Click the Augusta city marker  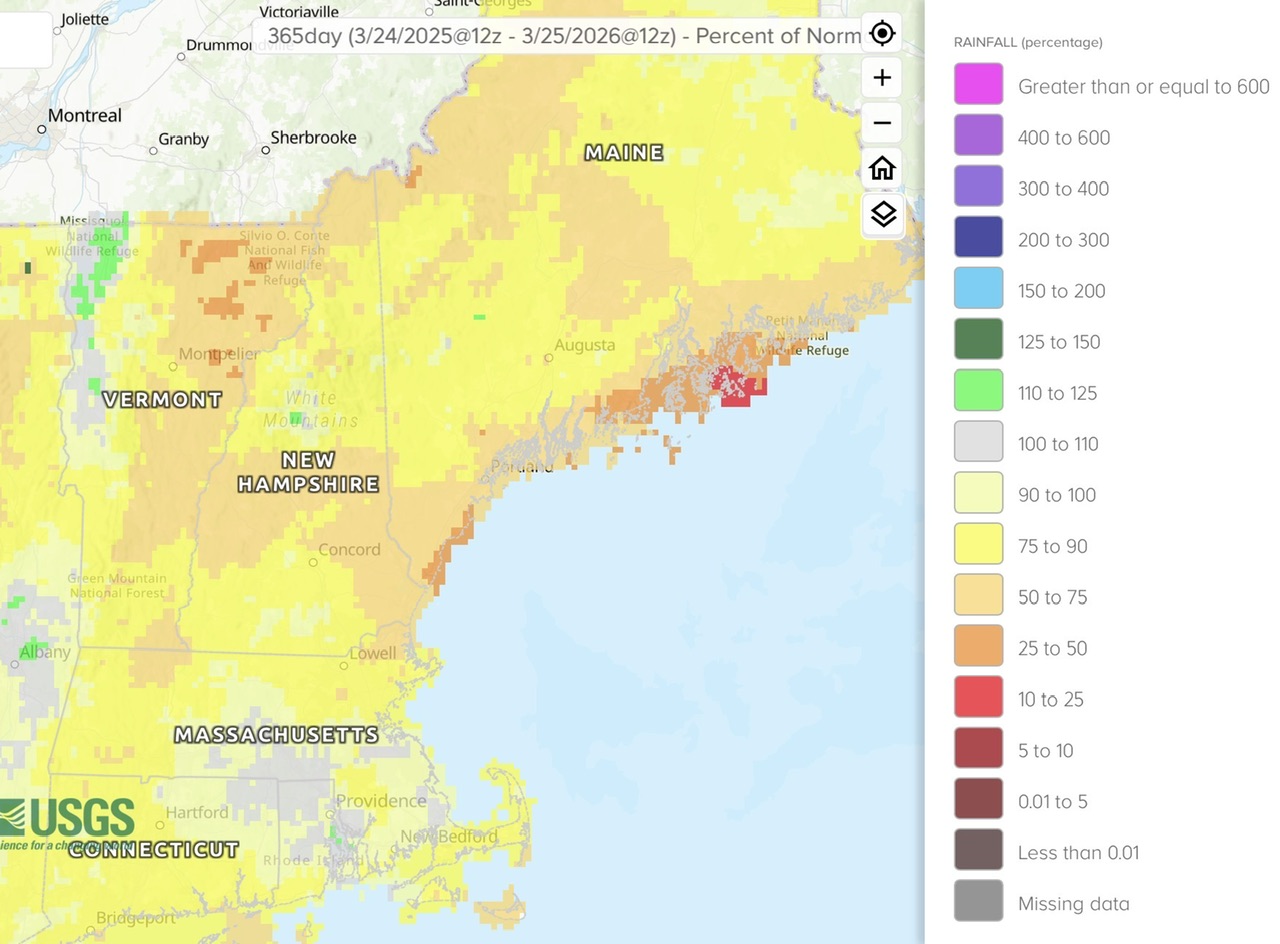click(548, 357)
